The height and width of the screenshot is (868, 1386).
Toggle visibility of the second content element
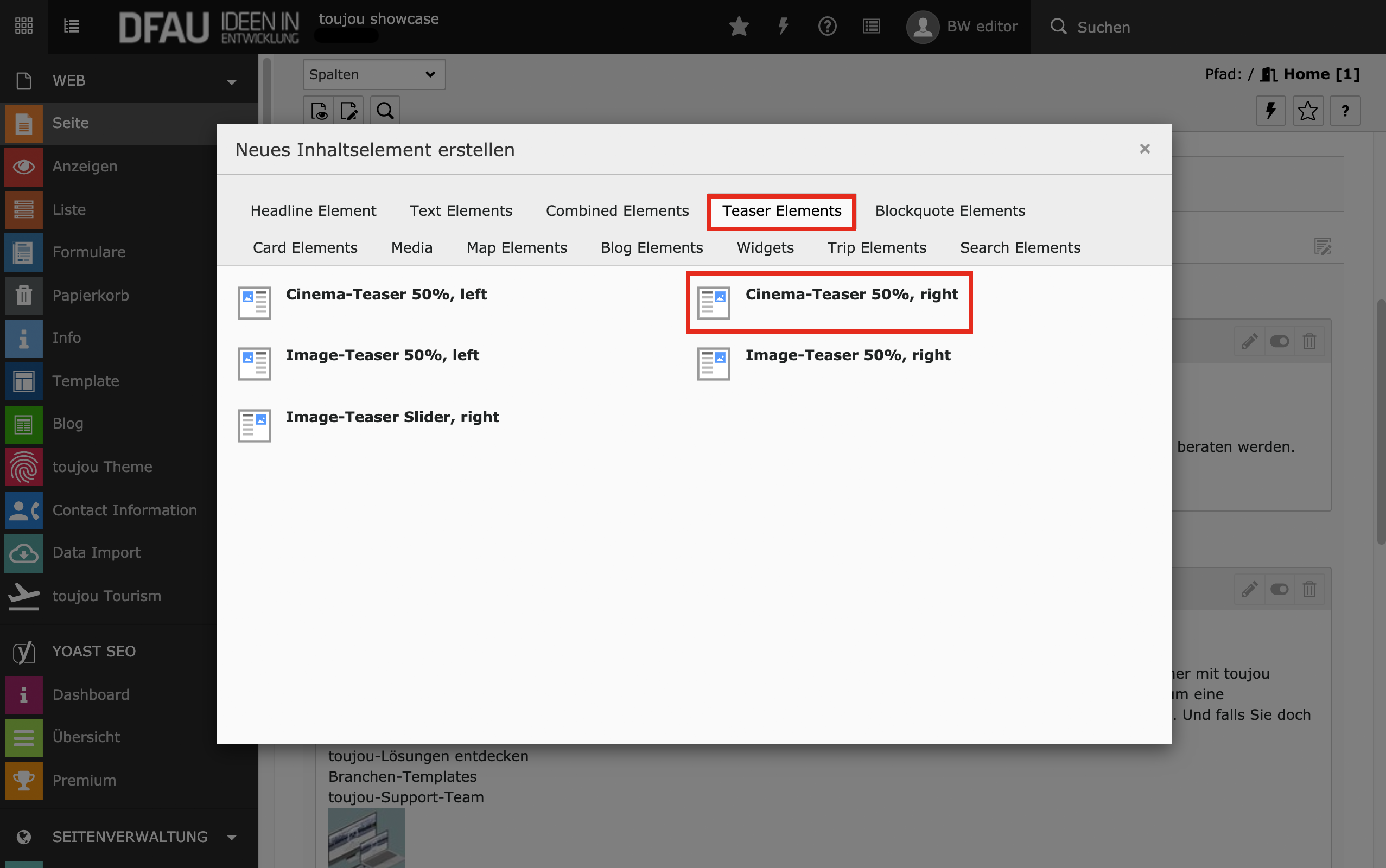[x=1279, y=590]
